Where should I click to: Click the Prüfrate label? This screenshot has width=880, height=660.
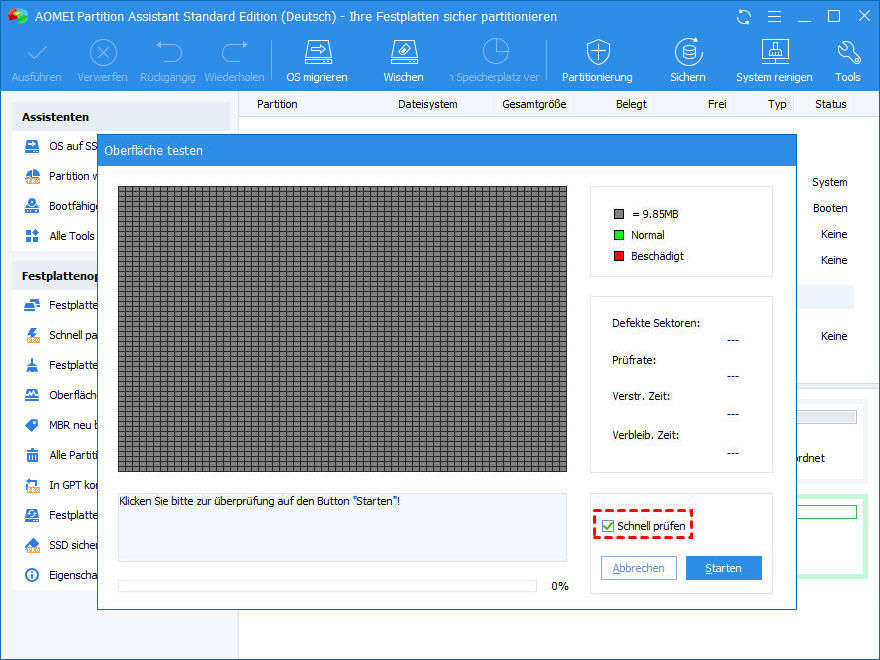[x=634, y=360]
